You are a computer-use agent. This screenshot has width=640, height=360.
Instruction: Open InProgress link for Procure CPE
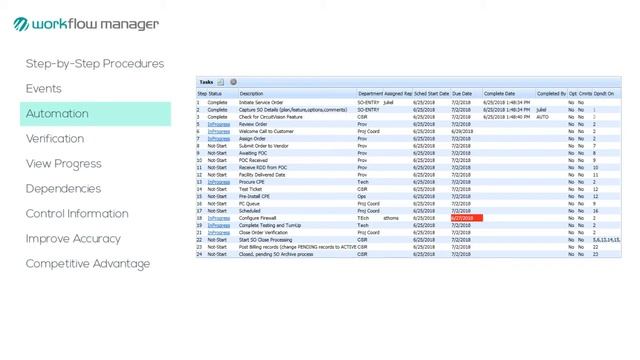[x=219, y=182]
